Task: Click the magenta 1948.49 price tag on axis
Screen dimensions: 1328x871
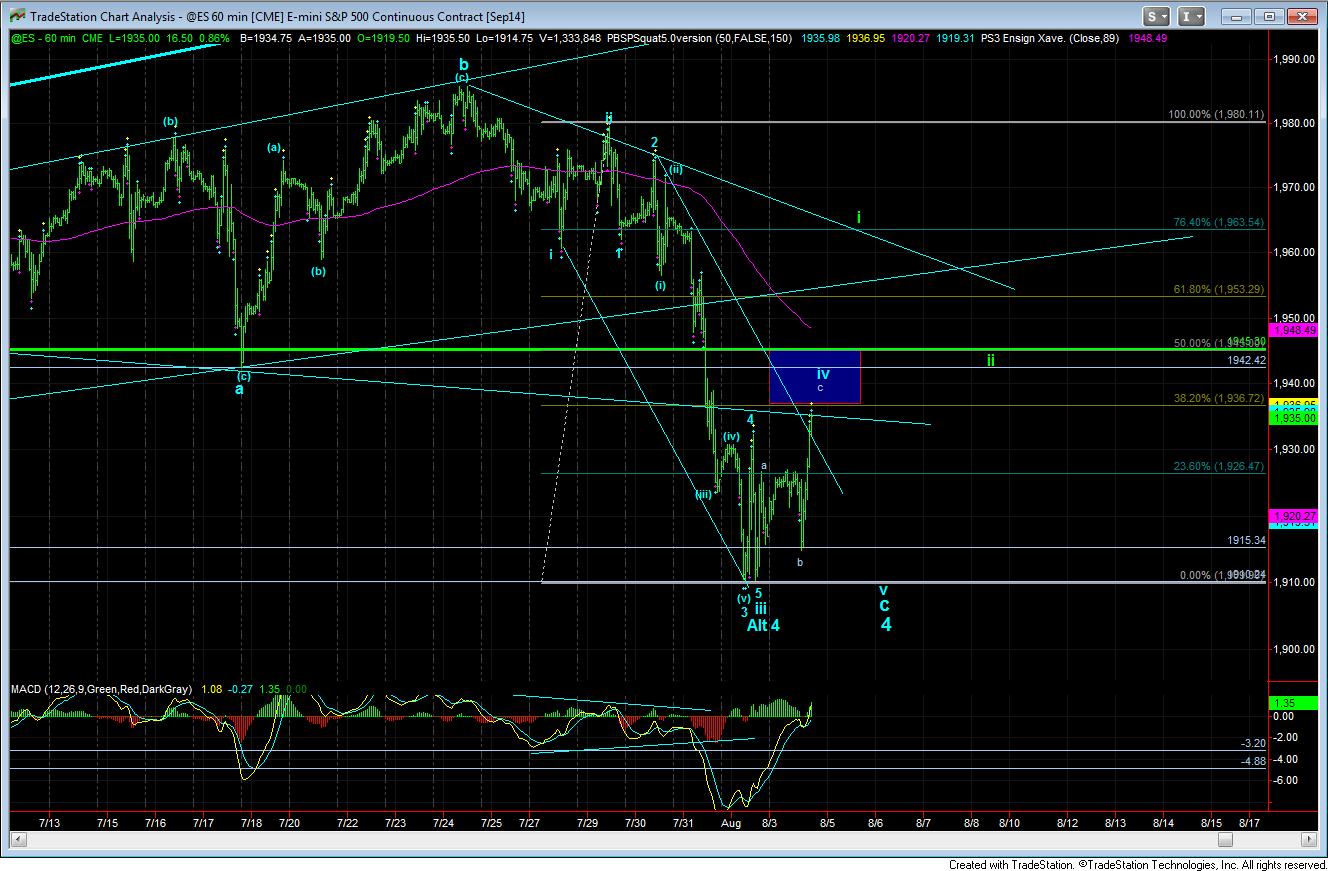Action: (1293, 329)
